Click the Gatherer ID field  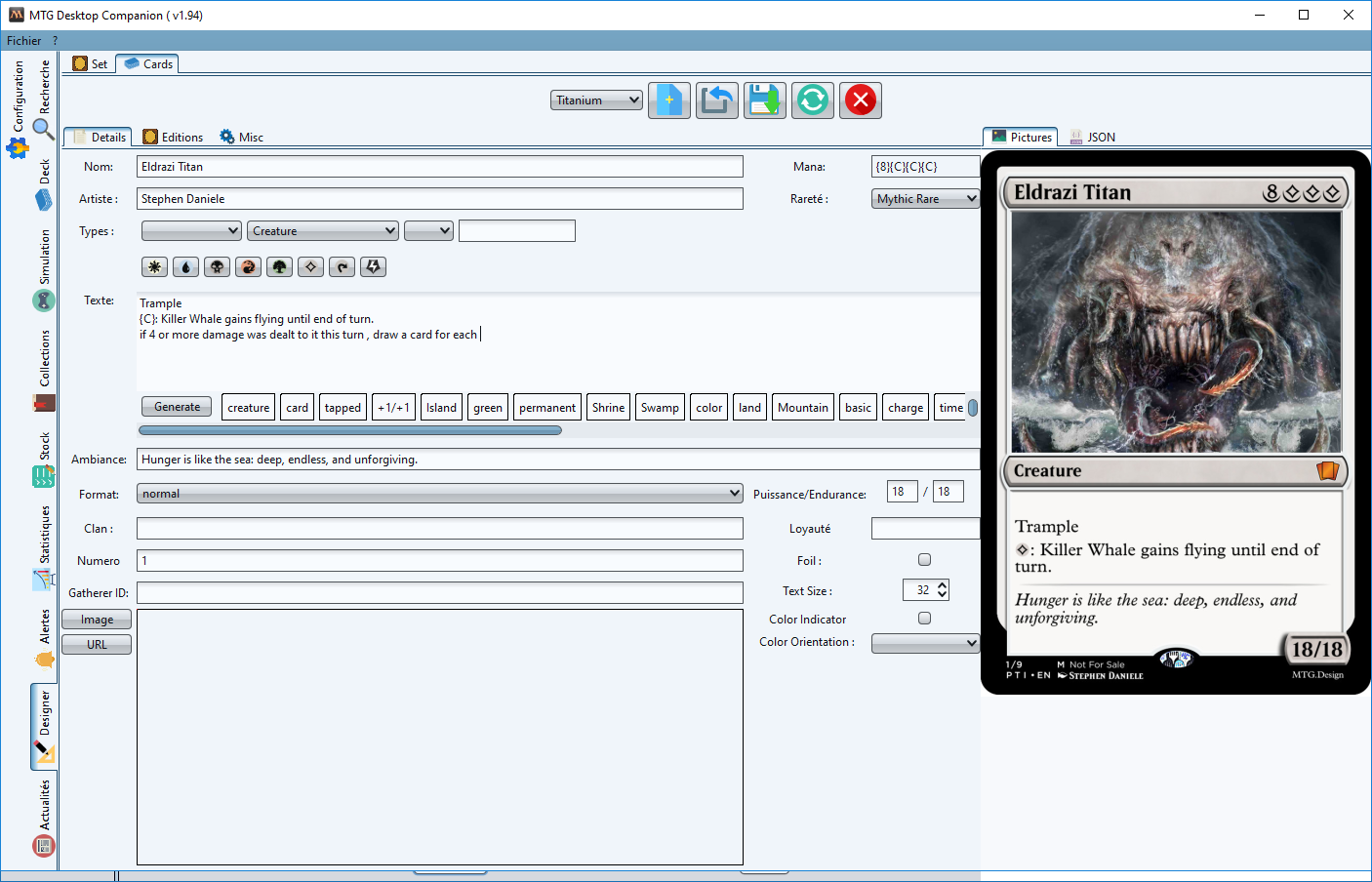tap(440, 593)
